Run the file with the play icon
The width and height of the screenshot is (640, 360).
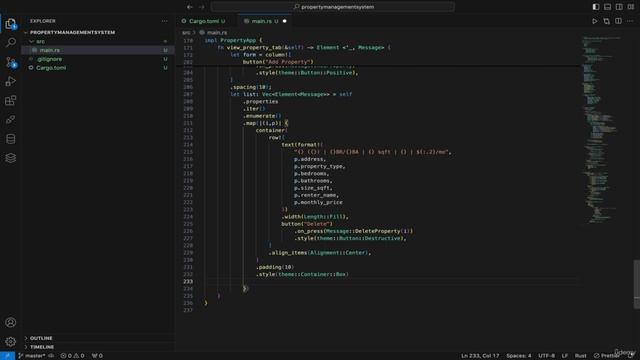click(x=595, y=21)
